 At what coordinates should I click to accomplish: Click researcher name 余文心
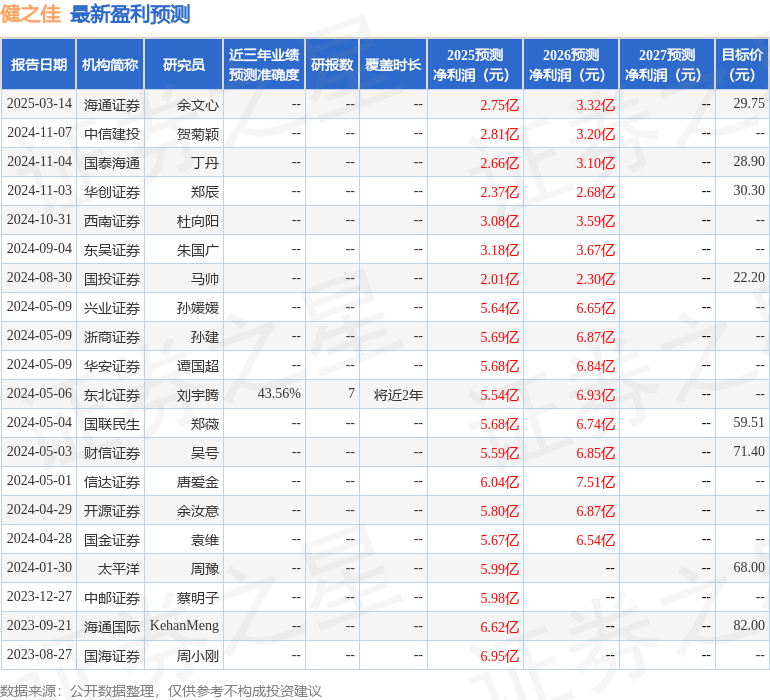(197, 105)
